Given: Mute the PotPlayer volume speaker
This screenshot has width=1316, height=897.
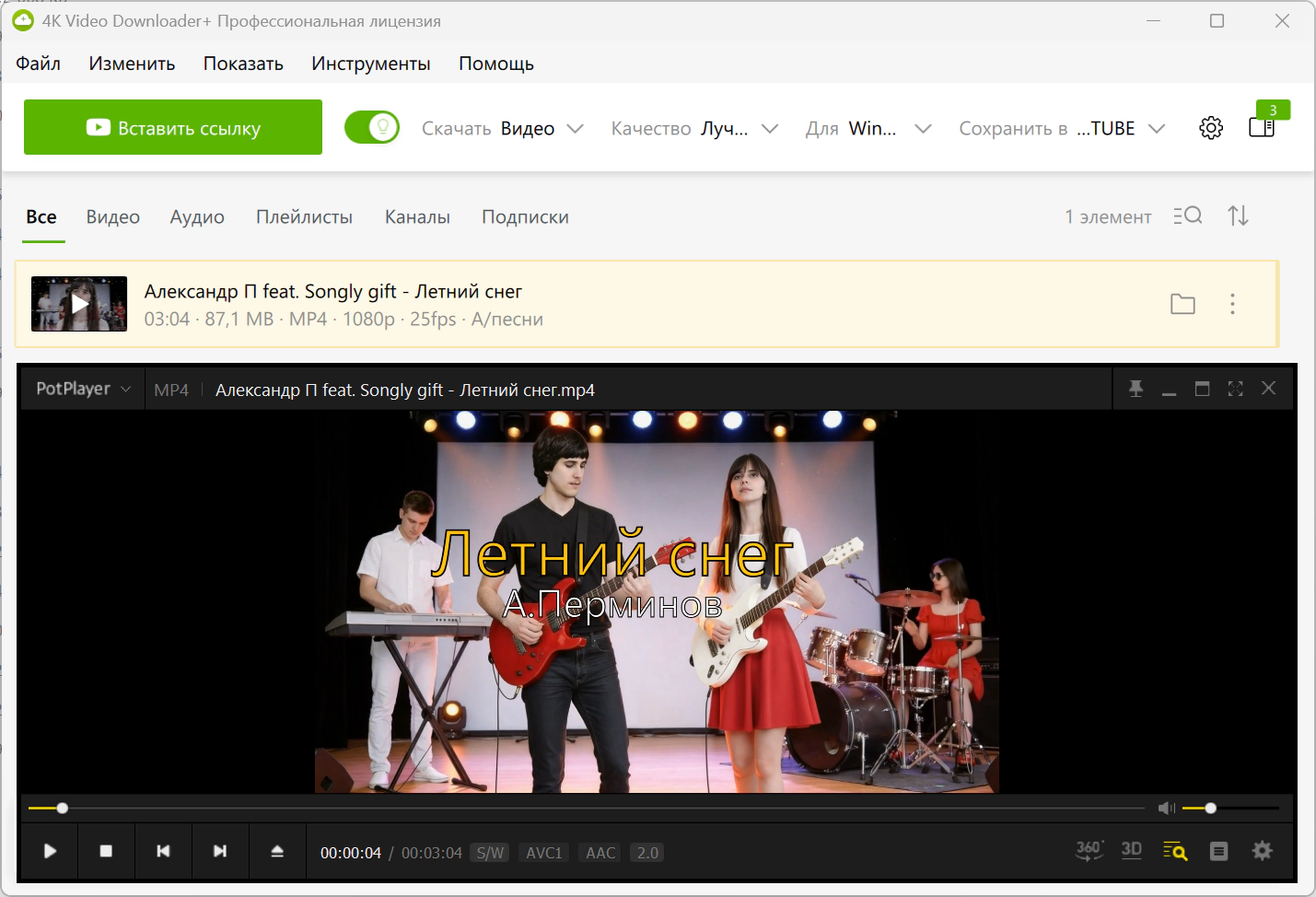Looking at the screenshot, I should 1166,808.
